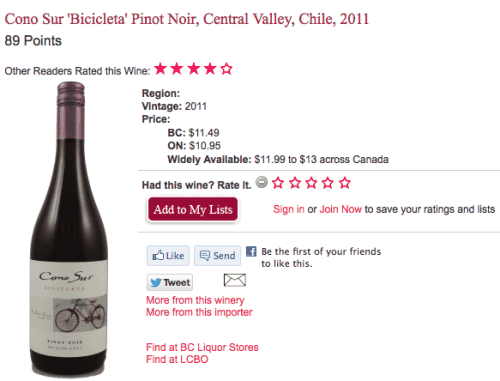Click the wine title heading
The image size is (500, 381).
187,19
